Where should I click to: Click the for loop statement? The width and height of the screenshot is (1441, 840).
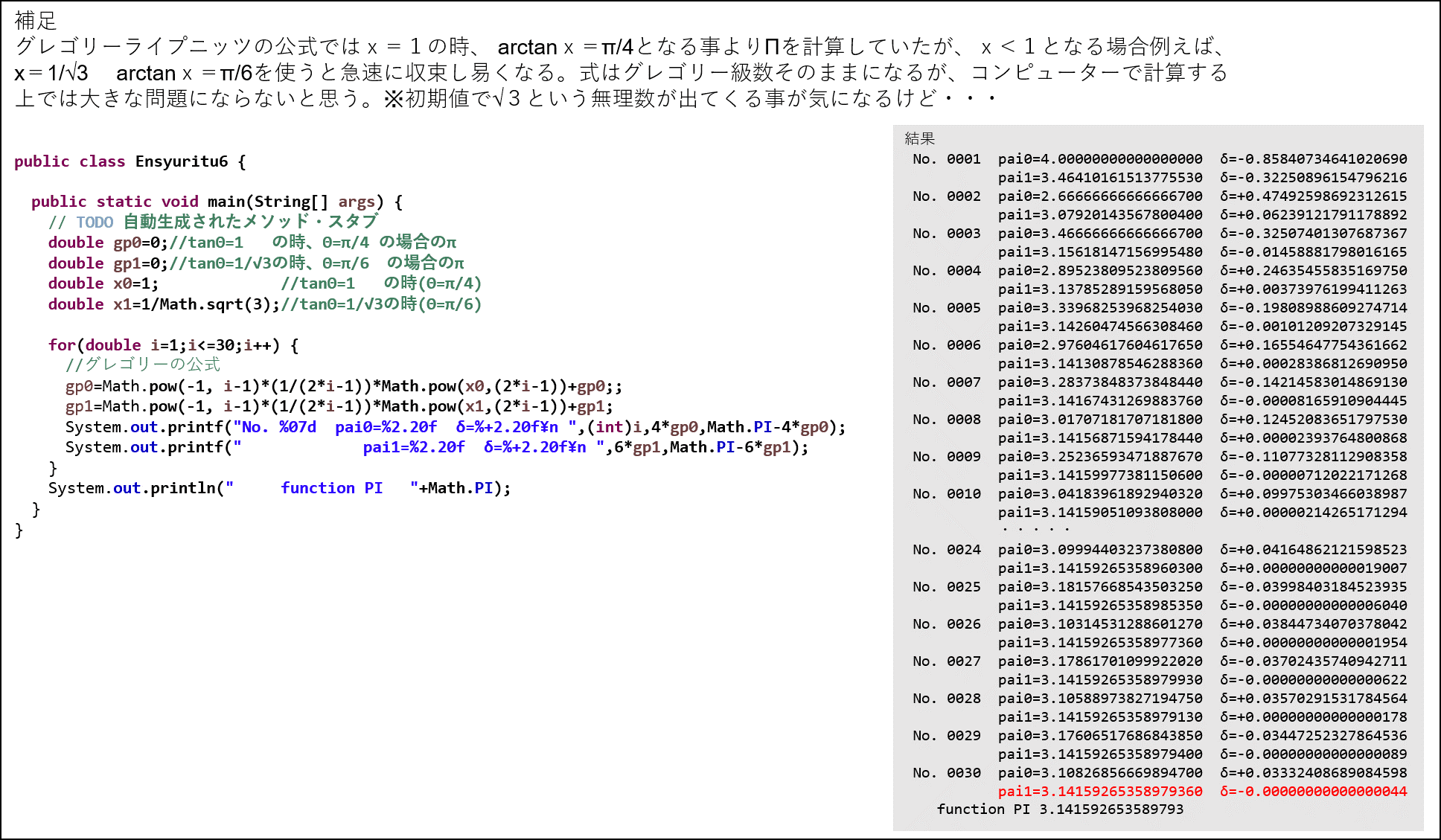[173, 345]
